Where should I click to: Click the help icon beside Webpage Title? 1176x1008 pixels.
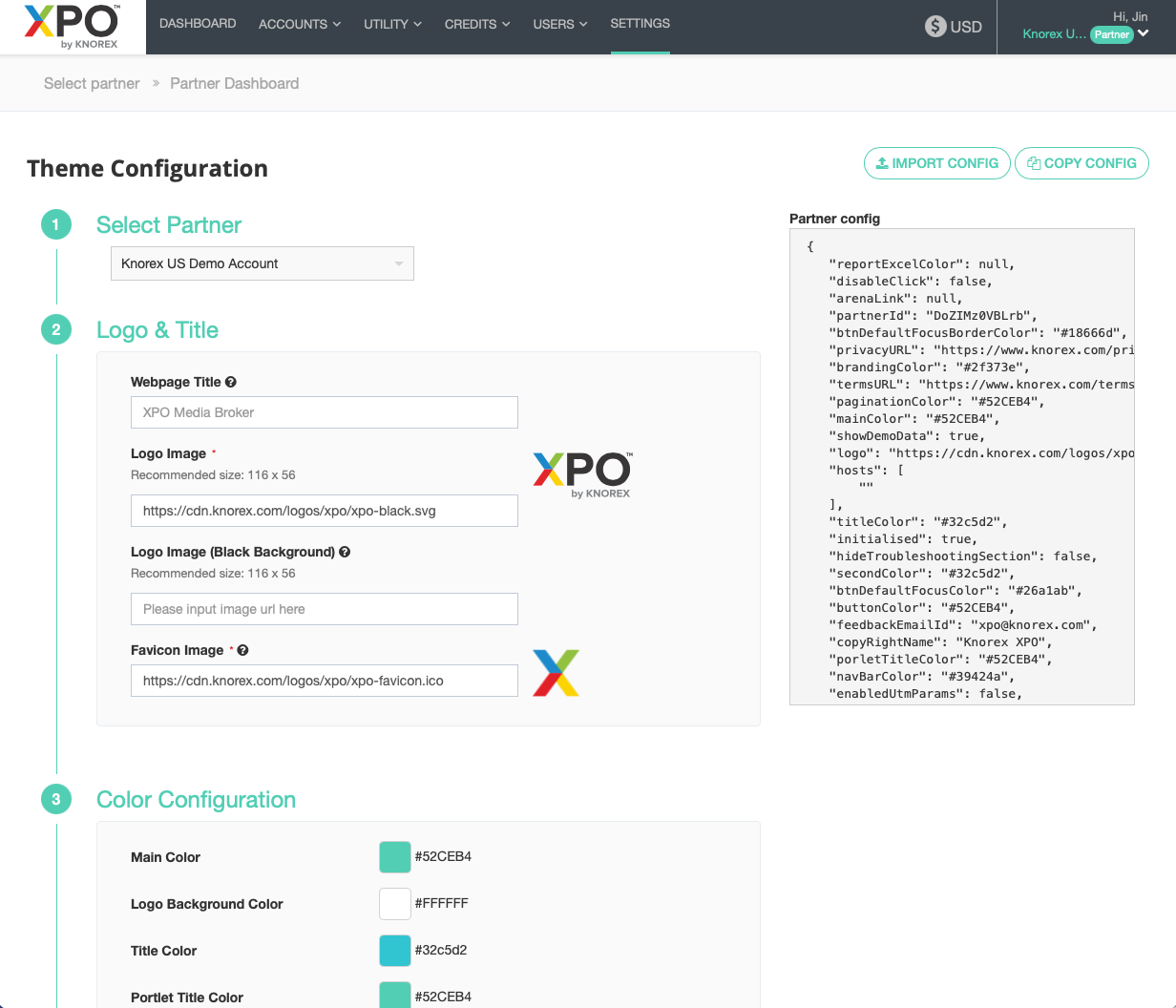pos(231,382)
